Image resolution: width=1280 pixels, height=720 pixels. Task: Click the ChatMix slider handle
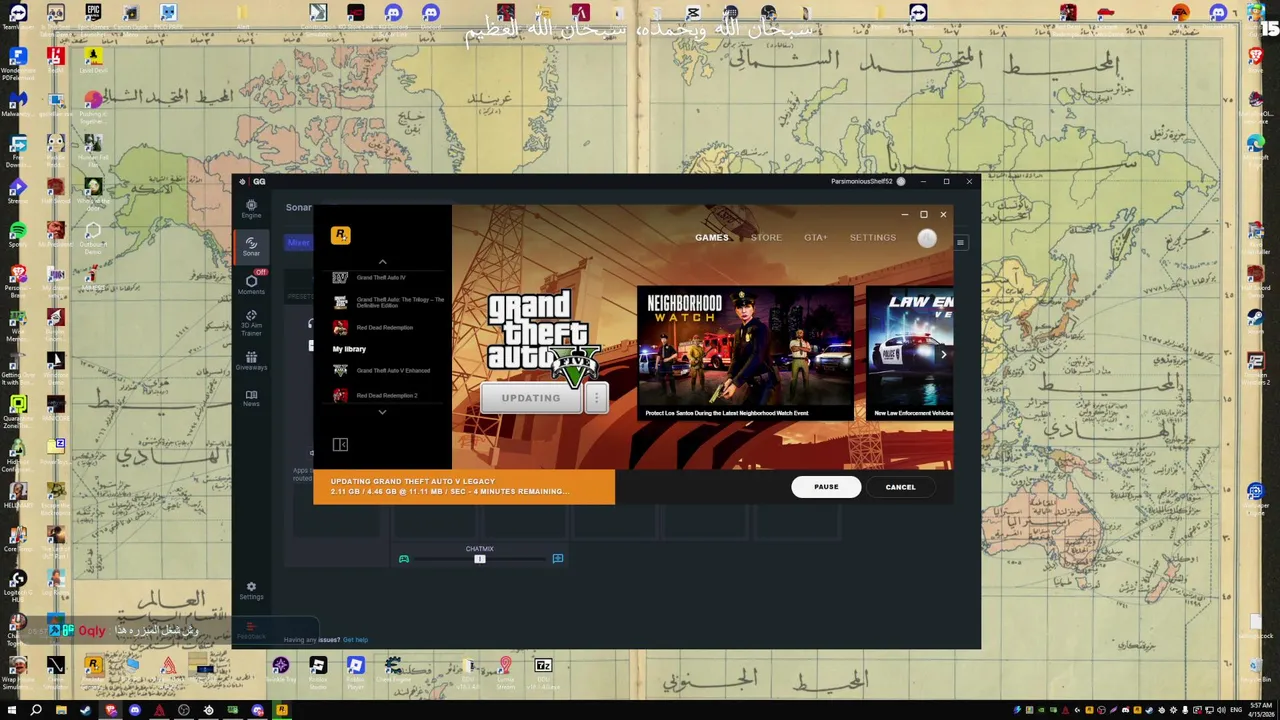pos(480,559)
